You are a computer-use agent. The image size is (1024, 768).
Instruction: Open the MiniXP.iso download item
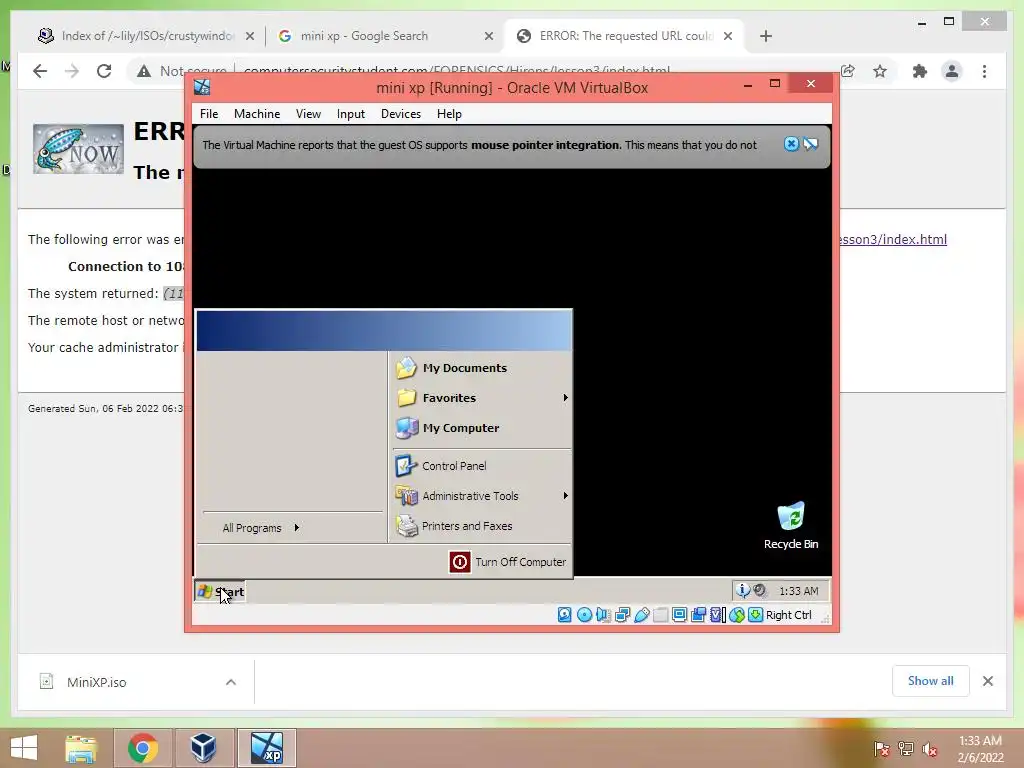96,682
